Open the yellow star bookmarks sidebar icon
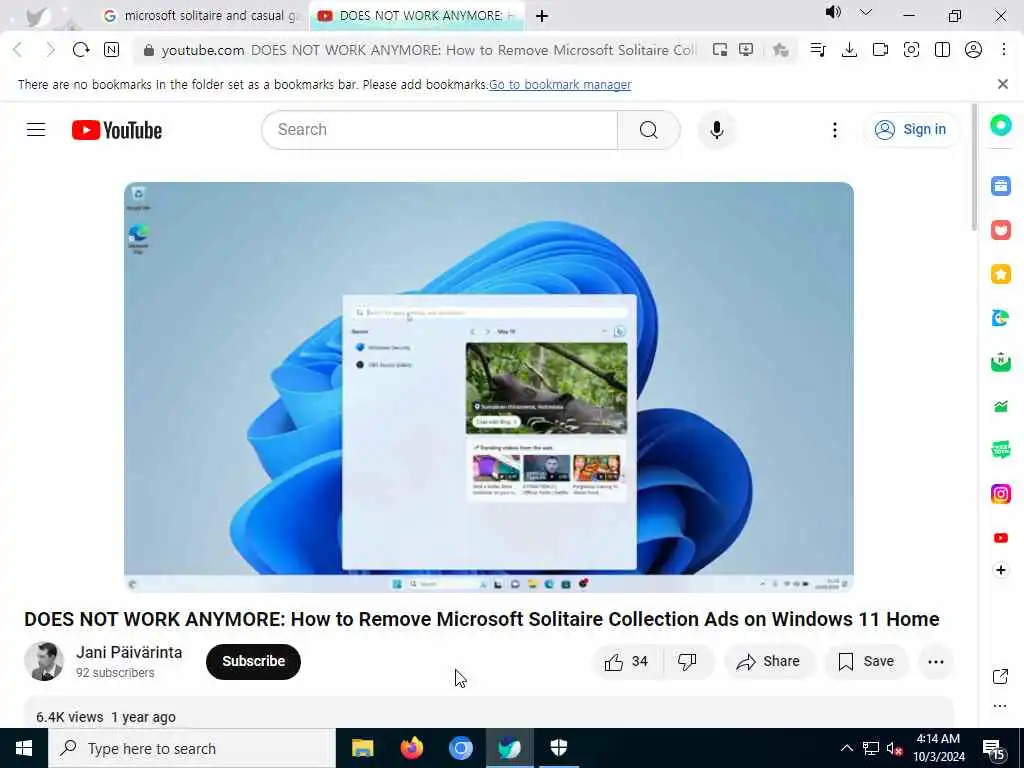This screenshot has height=768, width=1024. coord(1000,274)
